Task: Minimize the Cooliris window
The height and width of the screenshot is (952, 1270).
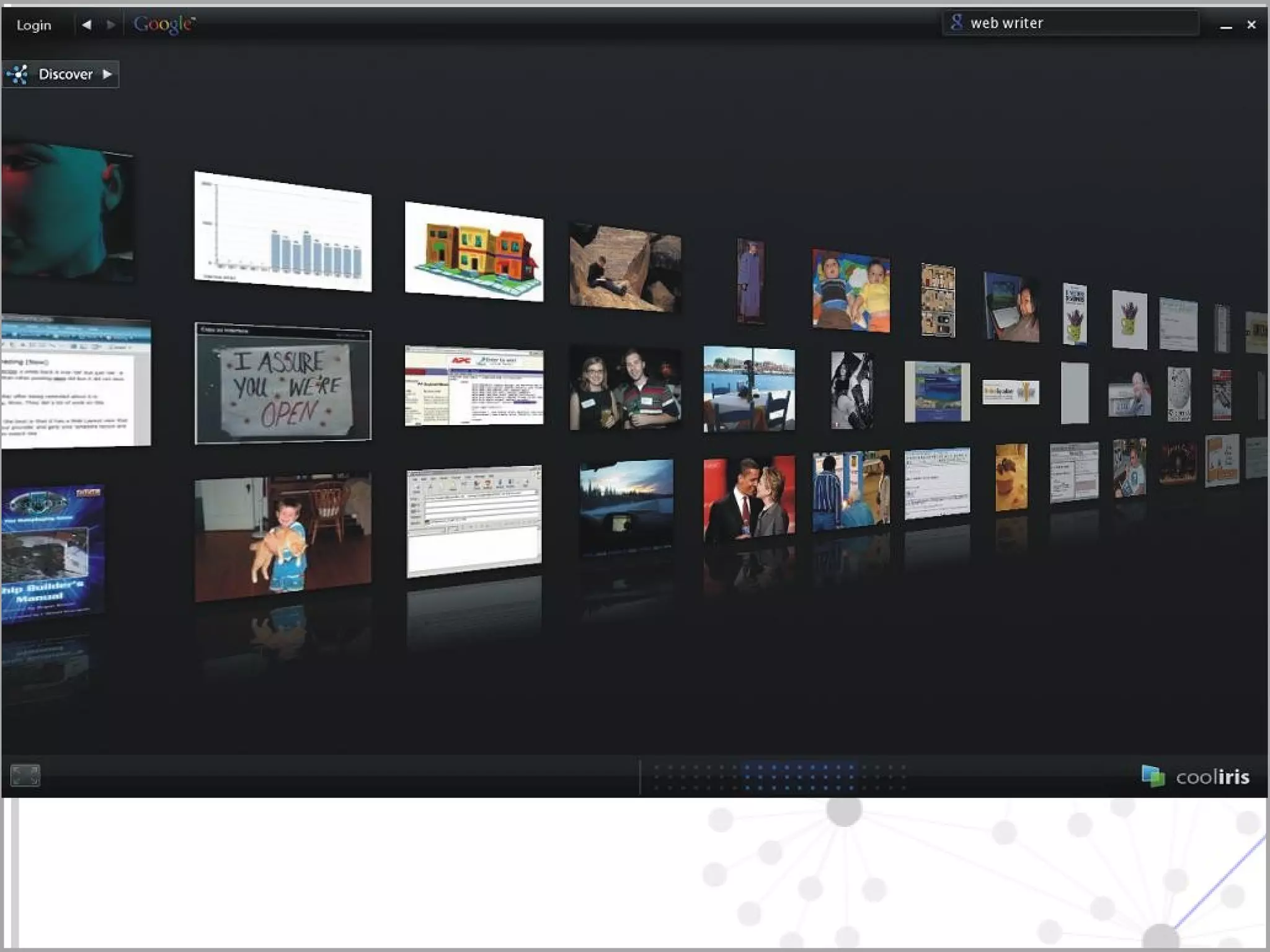Action: [x=1225, y=26]
